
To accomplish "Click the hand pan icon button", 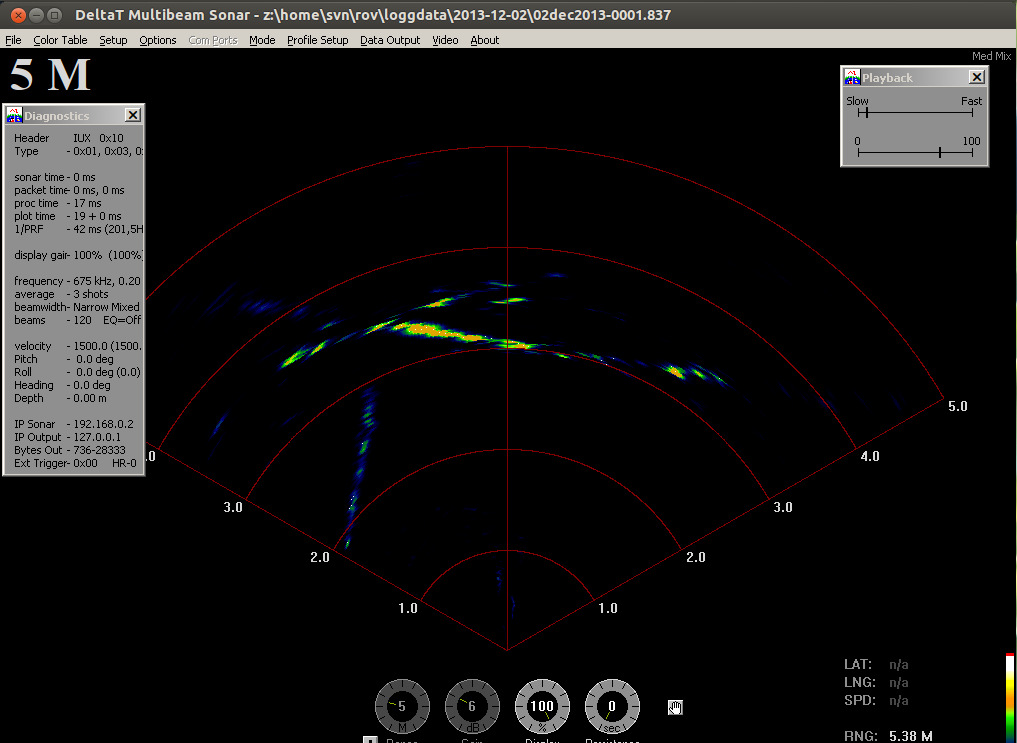I will click(675, 707).
